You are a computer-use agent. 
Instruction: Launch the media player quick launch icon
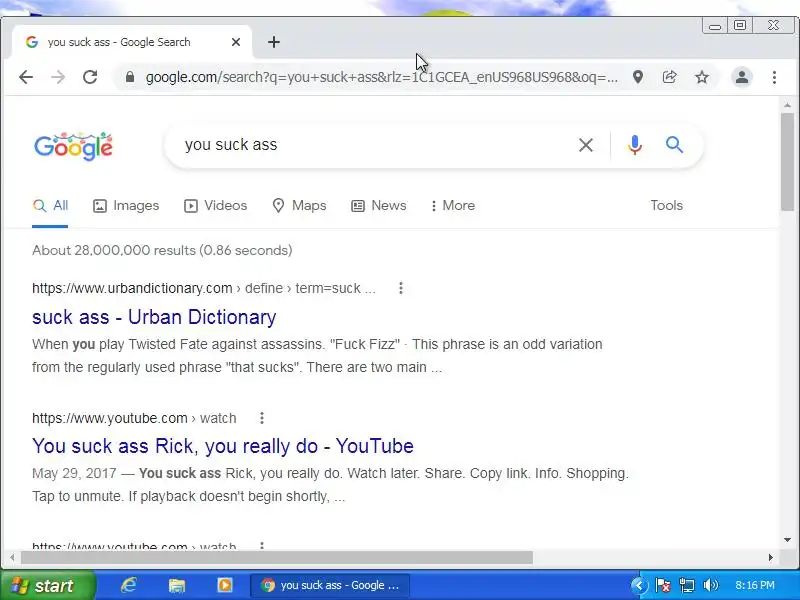pyautogui.click(x=225, y=585)
